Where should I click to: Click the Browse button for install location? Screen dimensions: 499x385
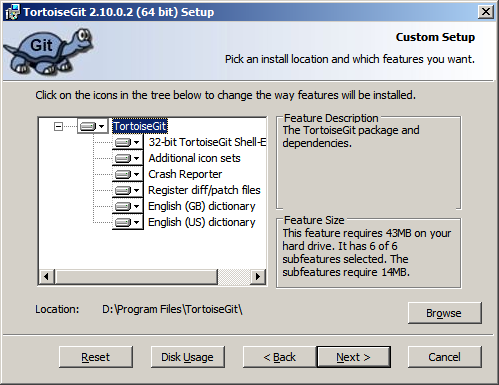tap(444, 313)
